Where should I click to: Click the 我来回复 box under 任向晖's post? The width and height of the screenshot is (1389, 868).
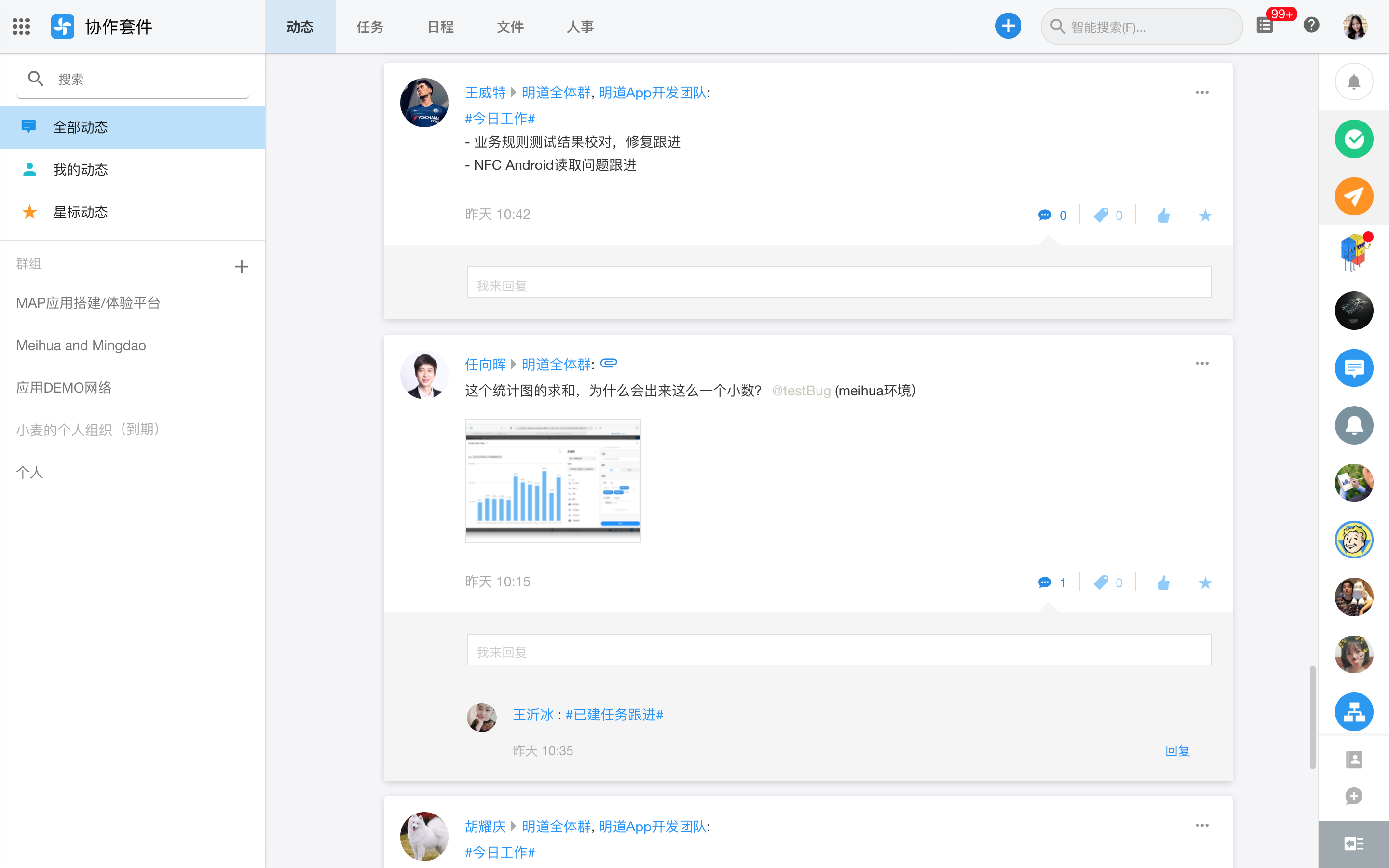pyautogui.click(x=839, y=649)
